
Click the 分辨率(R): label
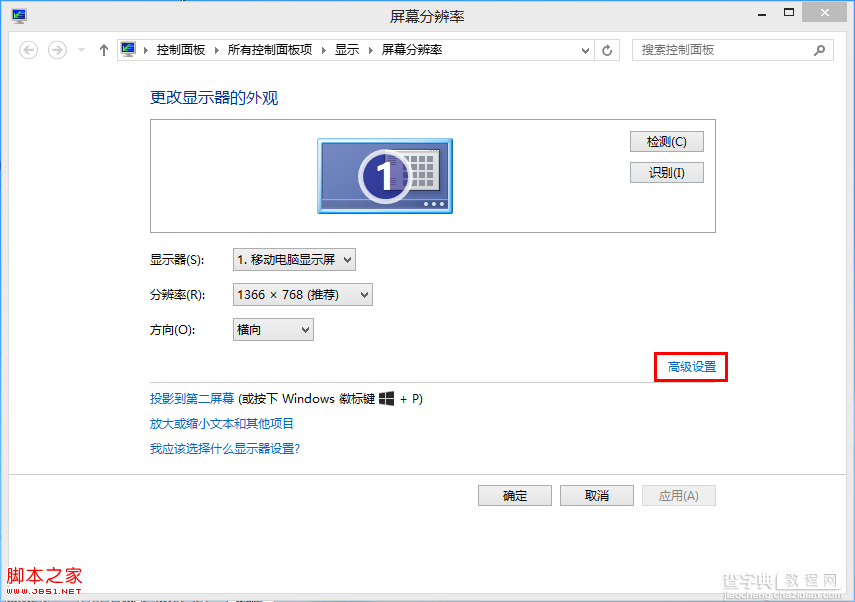pos(178,295)
